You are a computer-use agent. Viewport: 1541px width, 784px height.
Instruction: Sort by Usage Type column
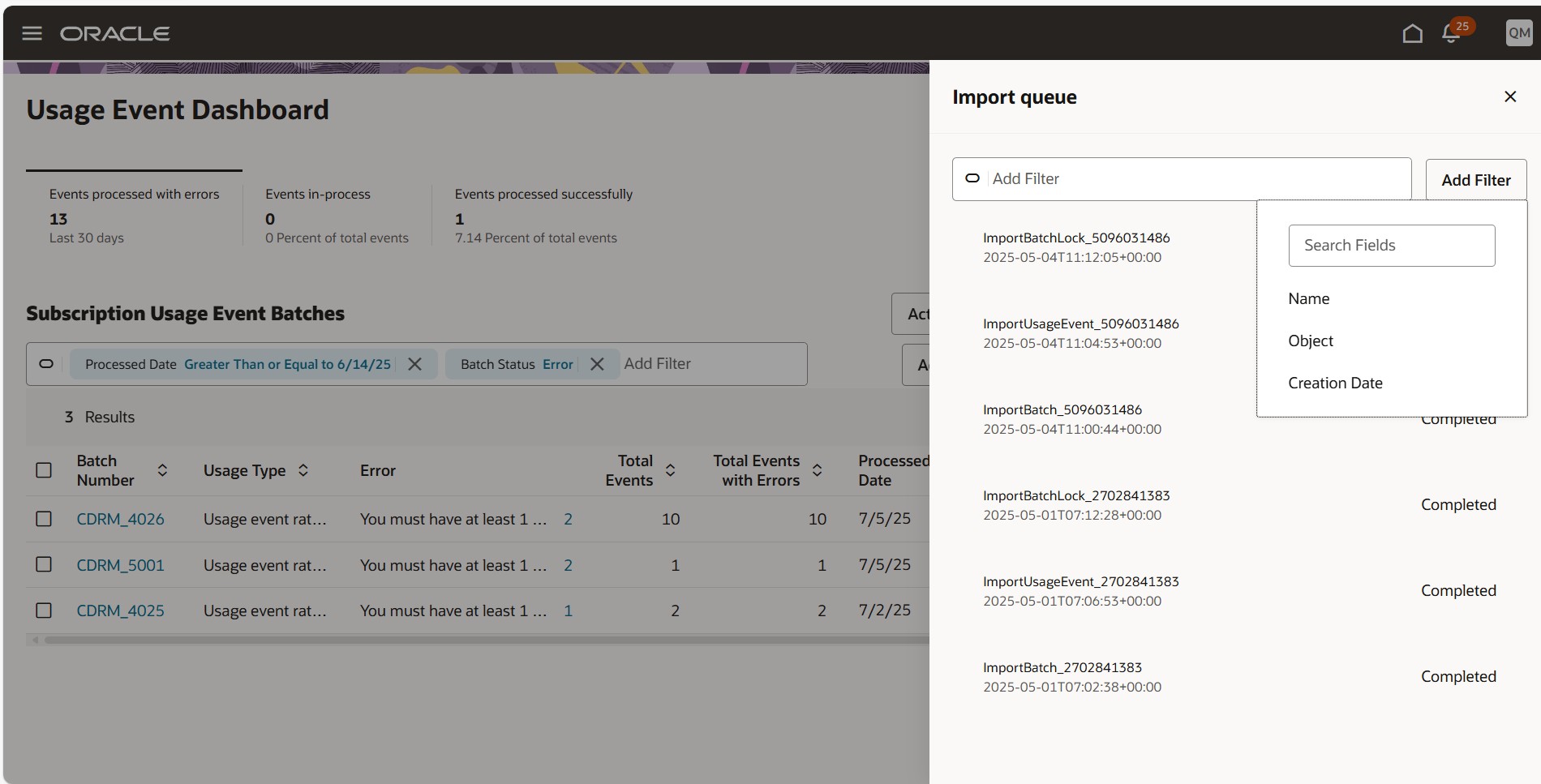[x=303, y=470]
